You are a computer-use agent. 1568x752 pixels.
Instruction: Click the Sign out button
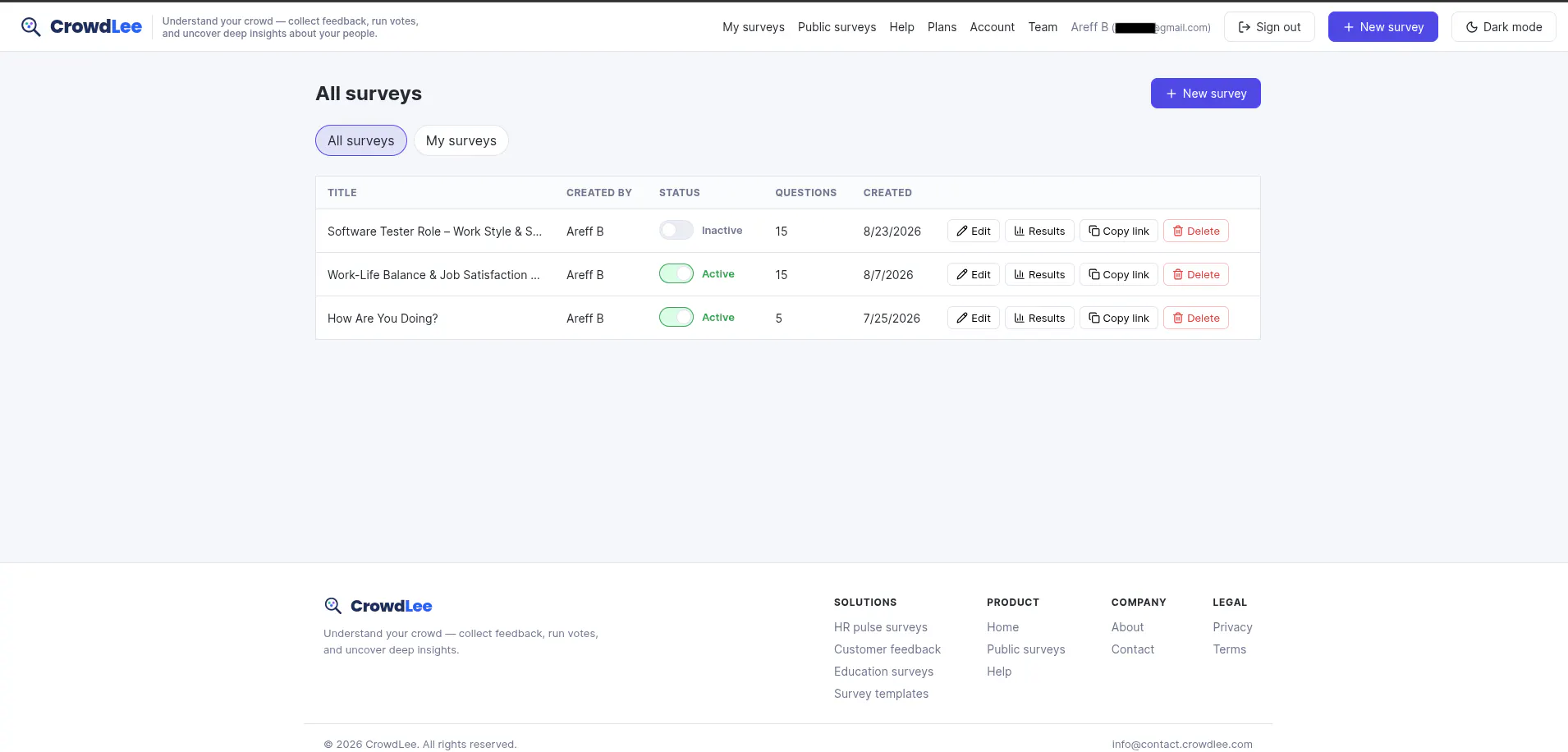click(x=1269, y=27)
